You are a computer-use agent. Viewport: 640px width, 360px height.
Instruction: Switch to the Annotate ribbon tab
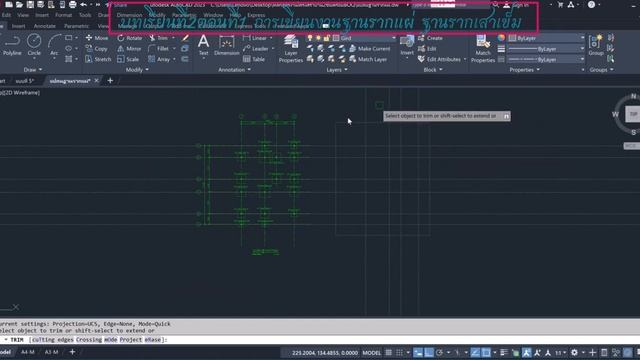click(x=44, y=26)
